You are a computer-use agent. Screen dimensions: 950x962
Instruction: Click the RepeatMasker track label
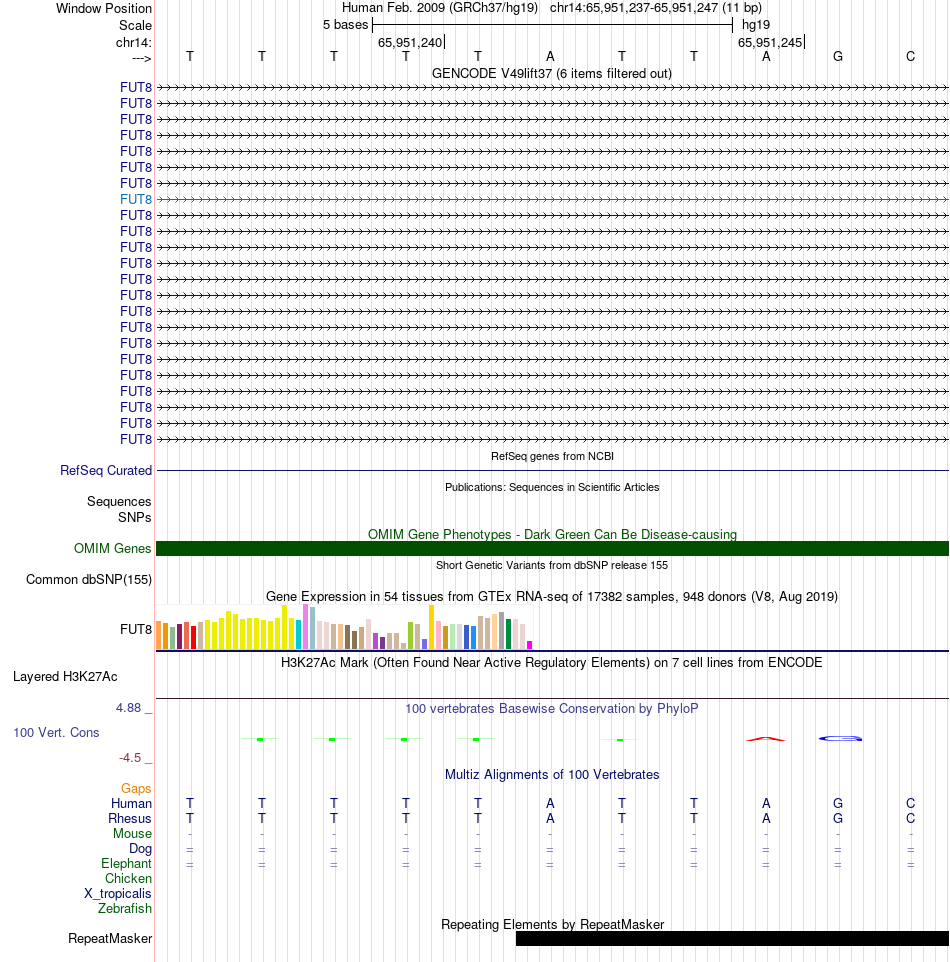pyautogui.click(x=110, y=939)
